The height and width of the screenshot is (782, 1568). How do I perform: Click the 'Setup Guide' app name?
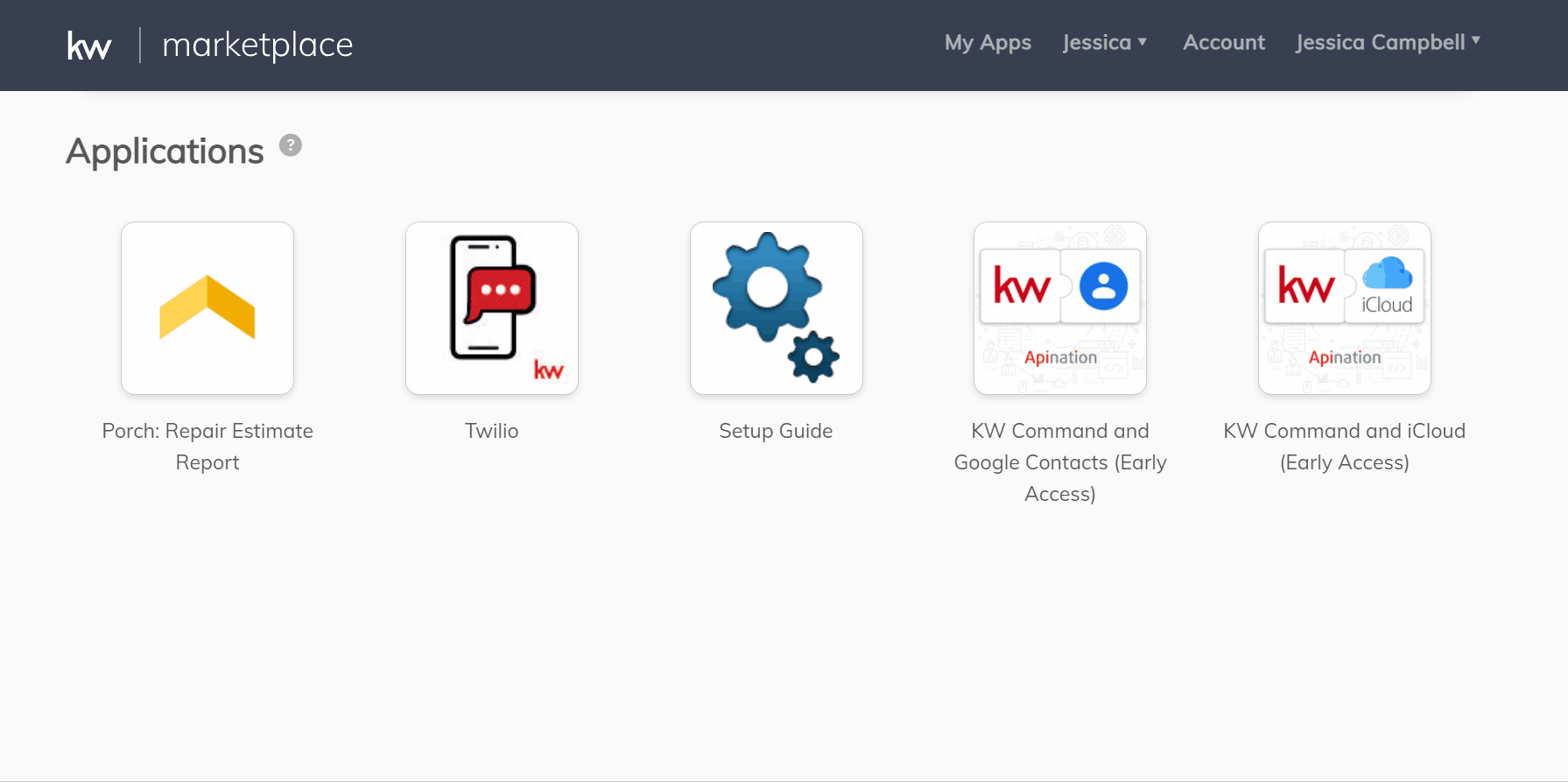(x=776, y=431)
